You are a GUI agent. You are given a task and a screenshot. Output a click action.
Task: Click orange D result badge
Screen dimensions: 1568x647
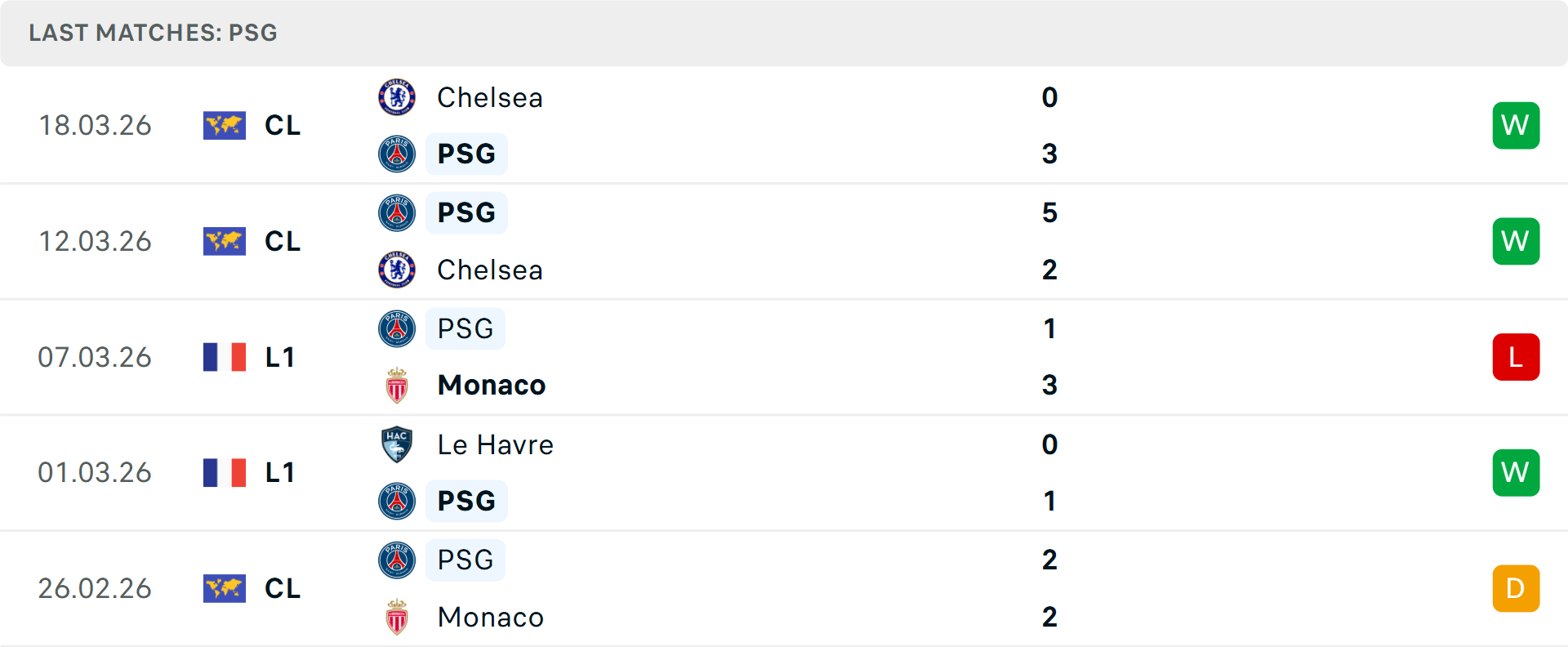1516,588
